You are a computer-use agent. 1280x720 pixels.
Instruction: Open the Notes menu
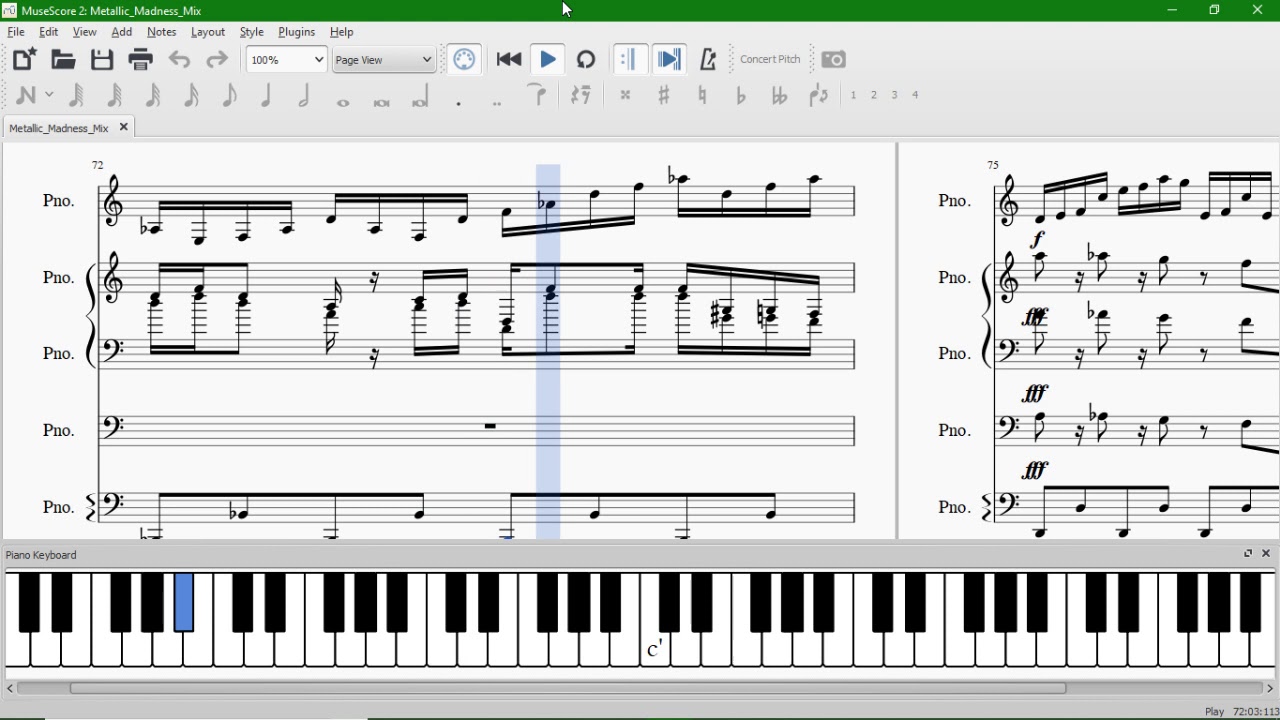(x=161, y=32)
